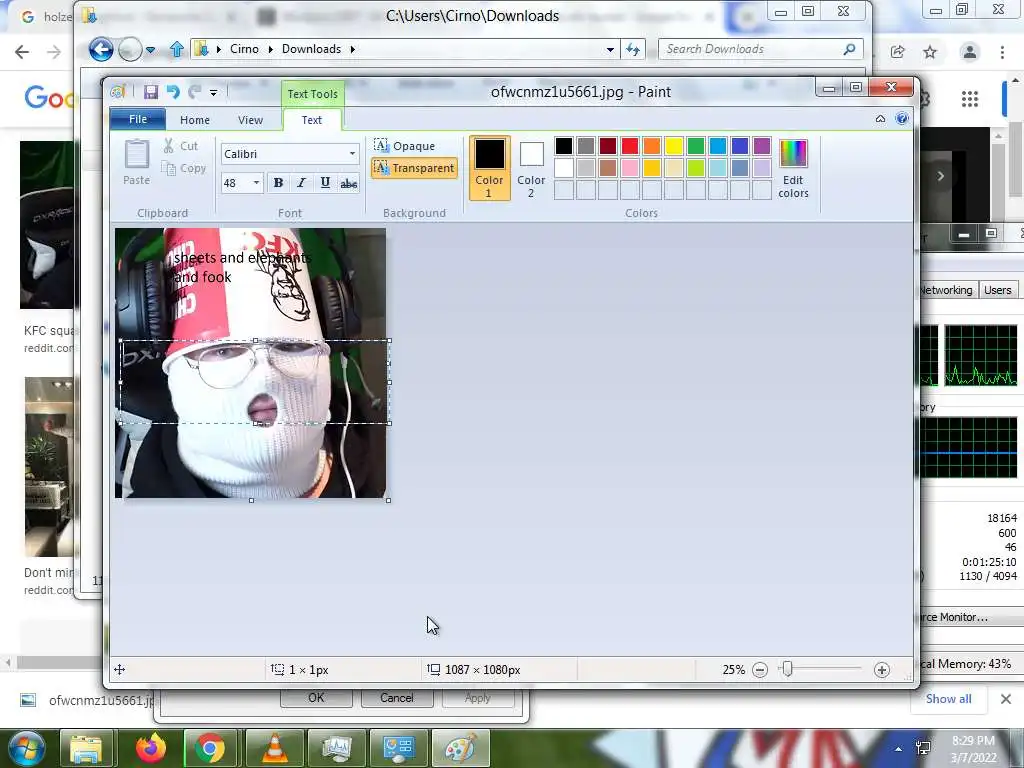Viewport: 1024px width, 768px height.
Task: Select Color 2 background button
Action: (x=531, y=168)
